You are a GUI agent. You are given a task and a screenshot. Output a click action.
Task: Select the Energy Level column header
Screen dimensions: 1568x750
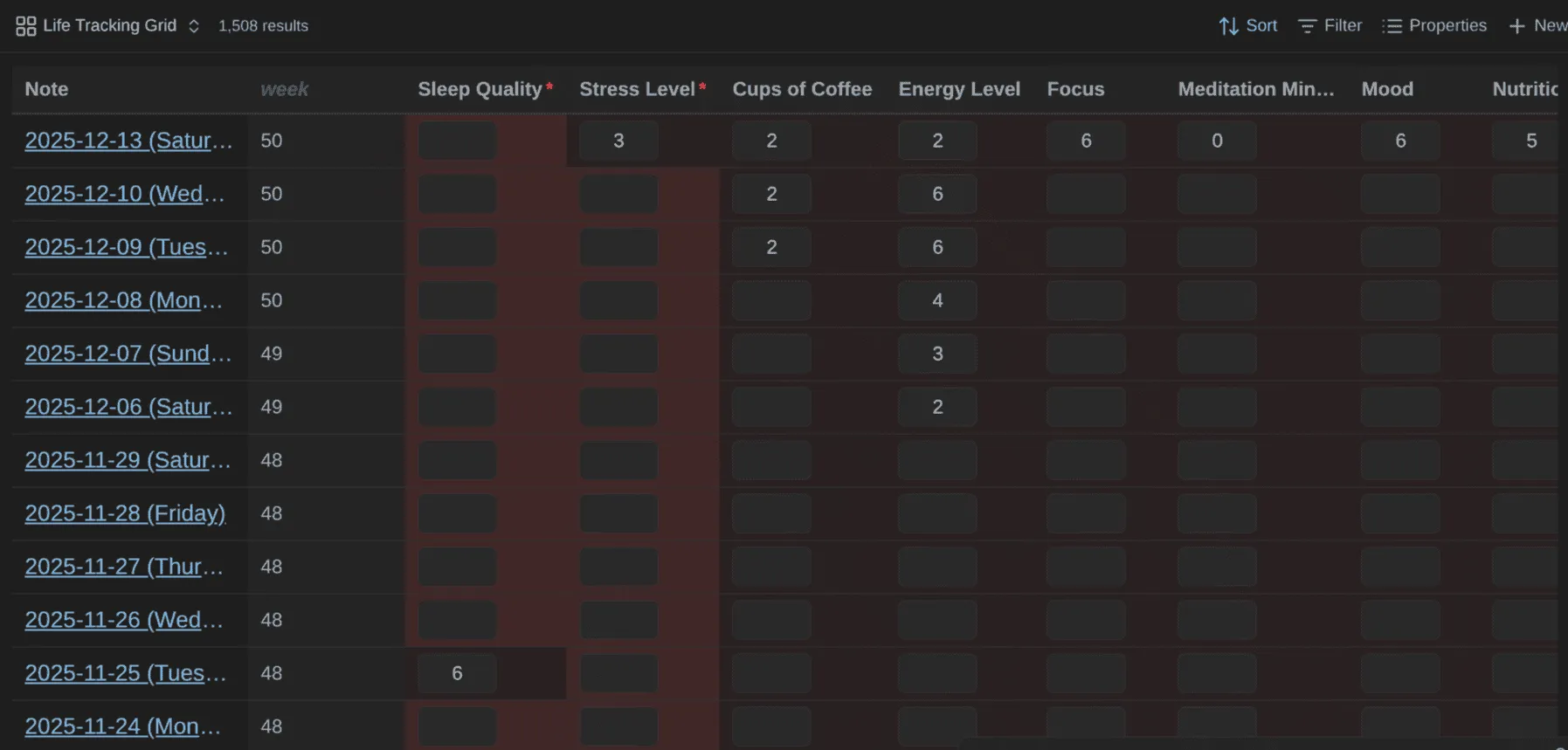[959, 89]
